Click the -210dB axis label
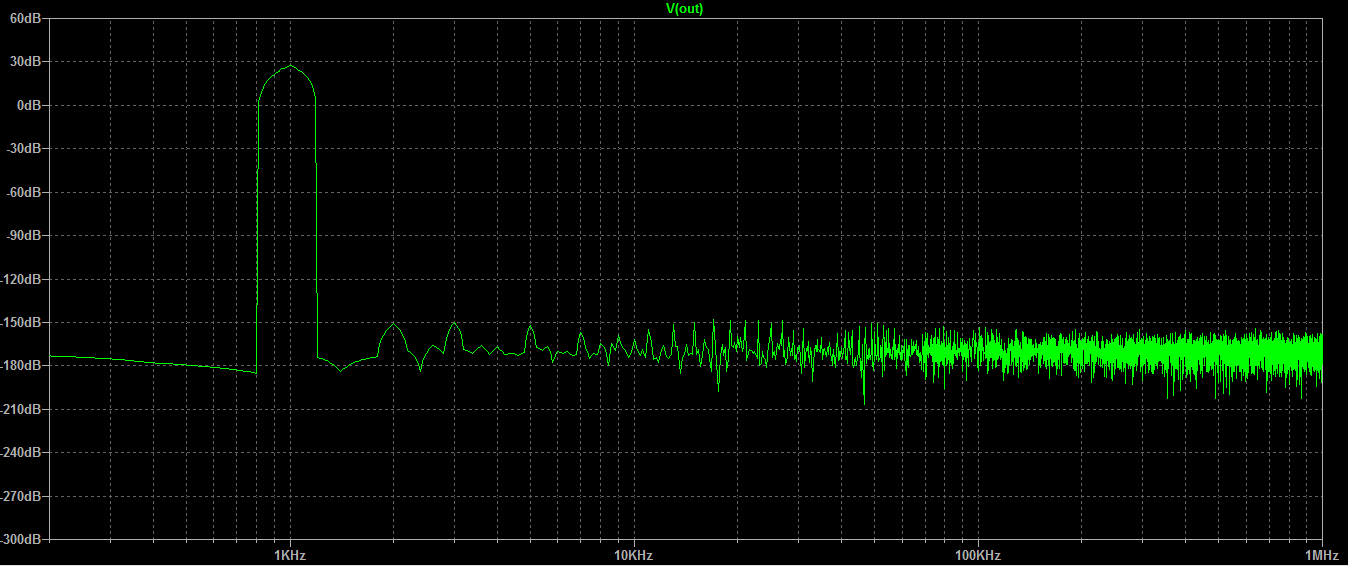Viewport: 1348px width, 567px height. pyautogui.click(x=23, y=409)
